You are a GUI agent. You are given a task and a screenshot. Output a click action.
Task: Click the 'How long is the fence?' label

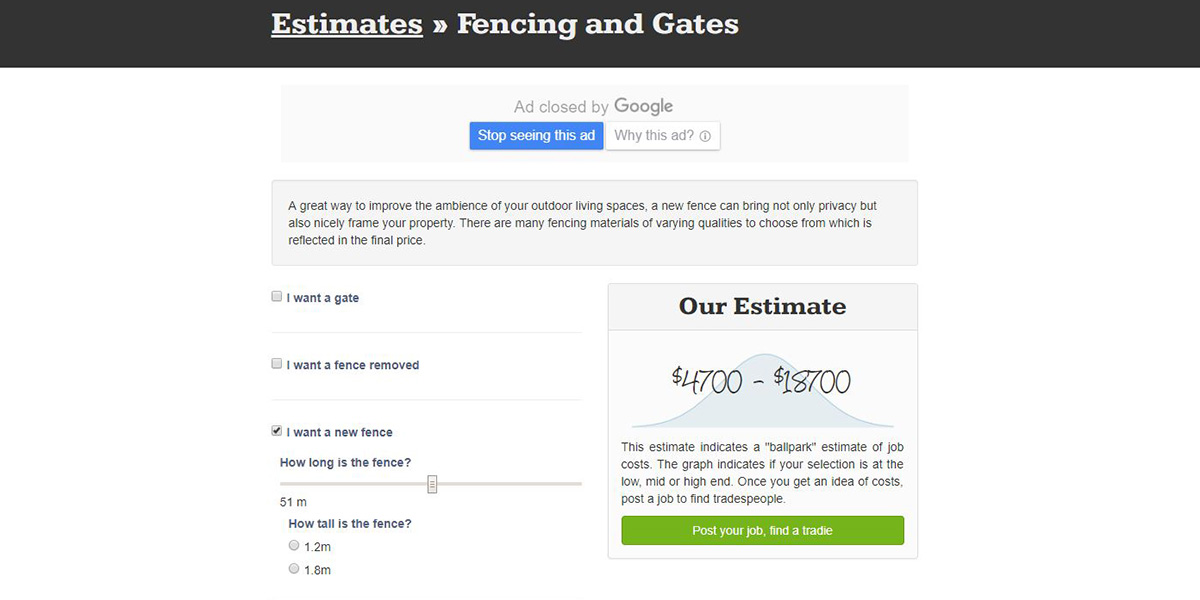coord(345,463)
